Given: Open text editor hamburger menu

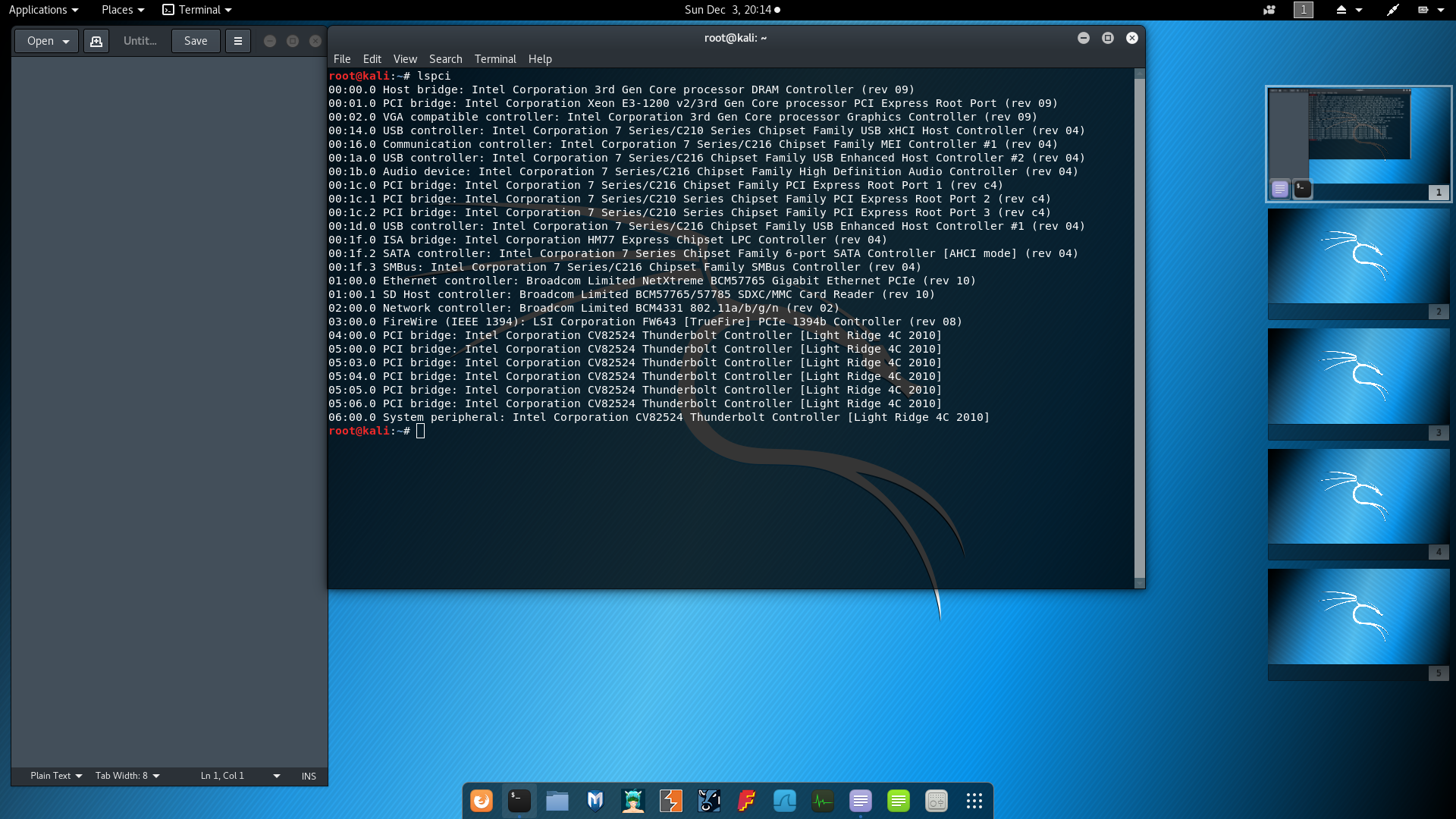Looking at the screenshot, I should pos(238,41).
